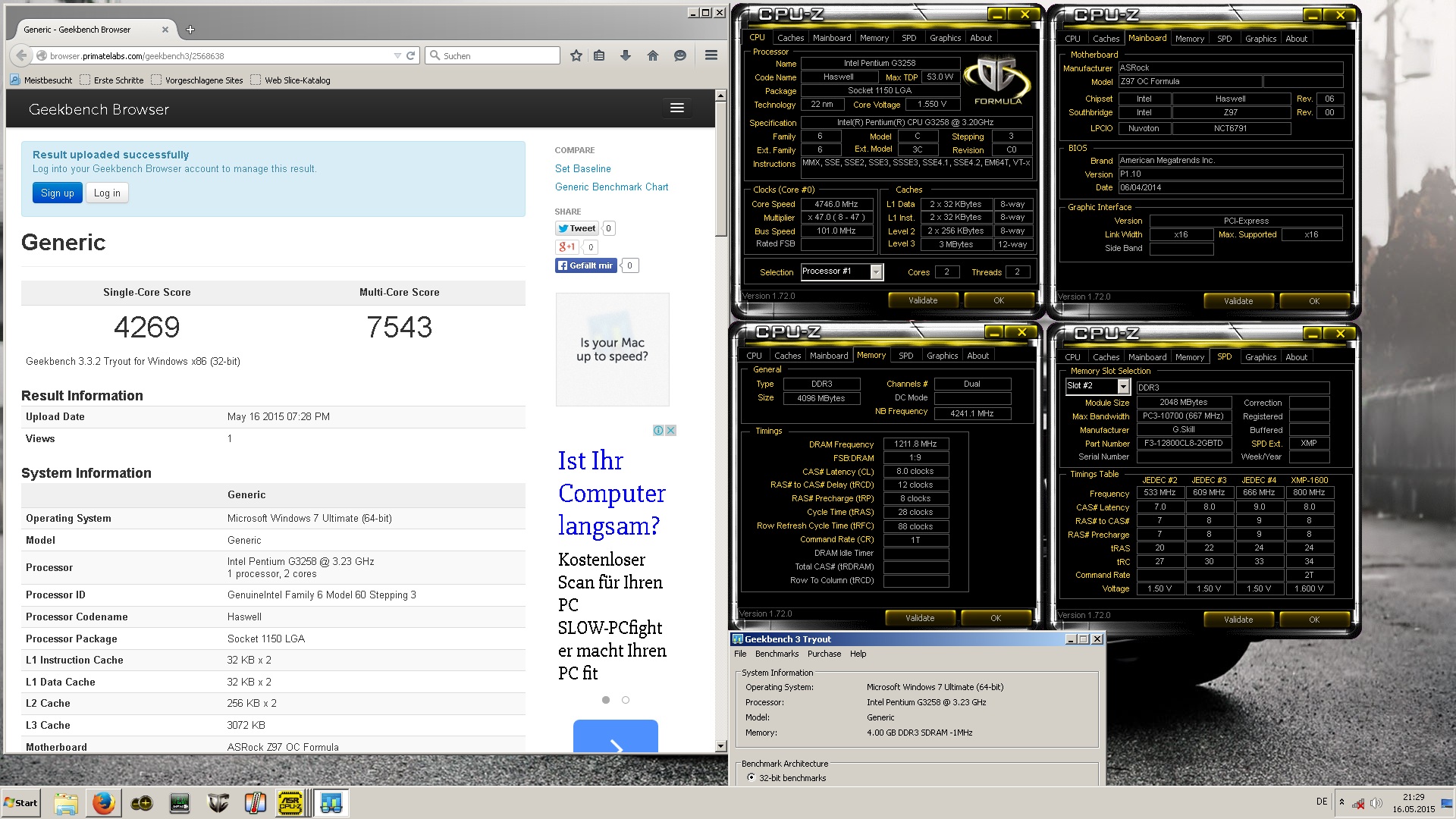Open the Help menu in Geekbench

coord(858,654)
